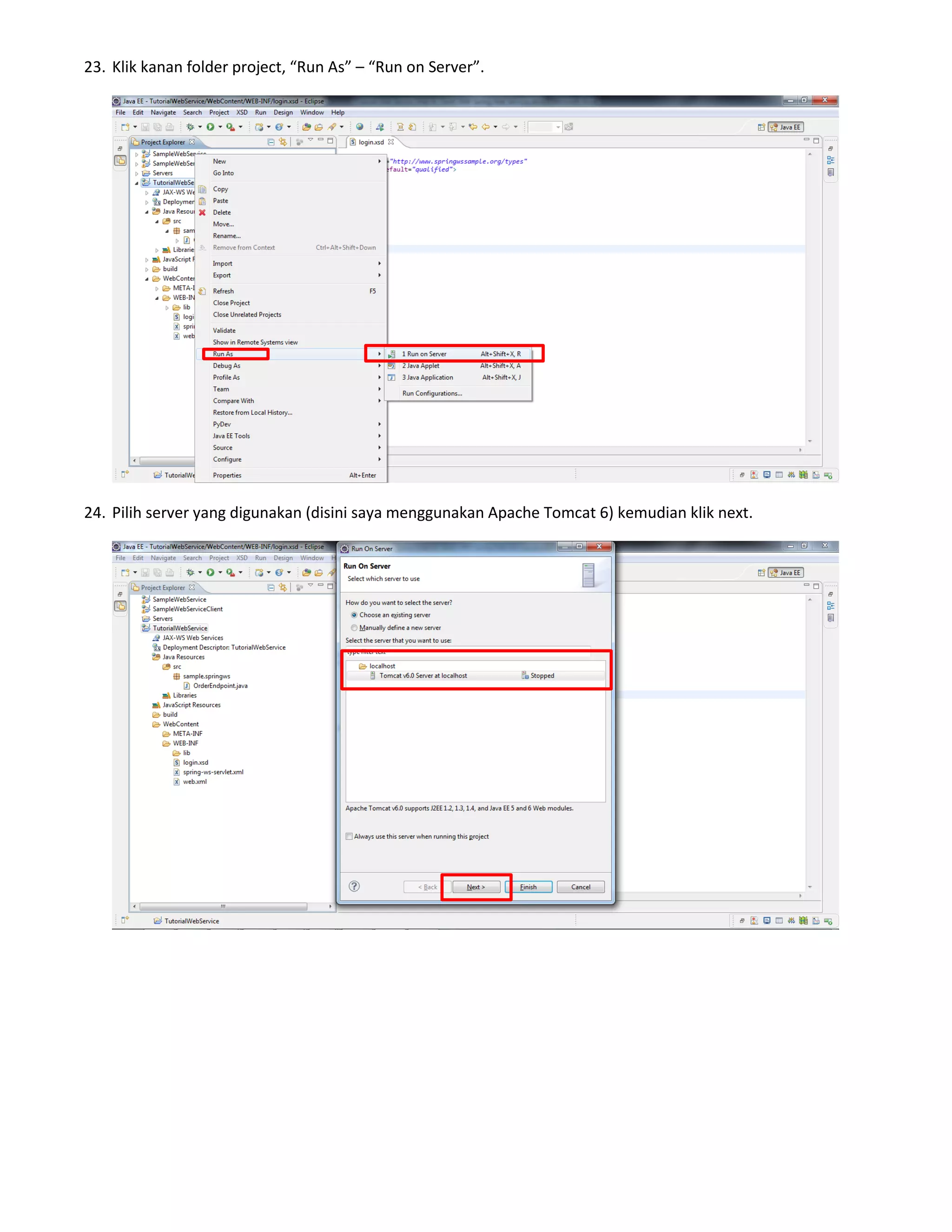
Task: Open the Debug dropdown arrow in step 23 toolbar
Action: tap(199, 127)
